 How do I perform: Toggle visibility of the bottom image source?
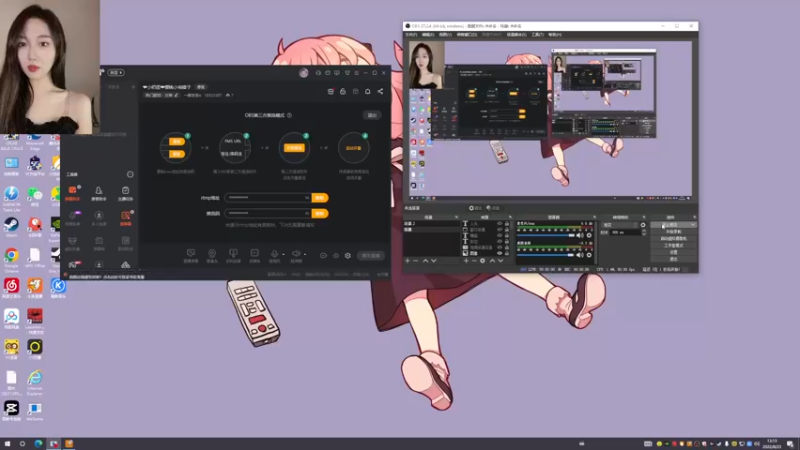click(x=499, y=253)
